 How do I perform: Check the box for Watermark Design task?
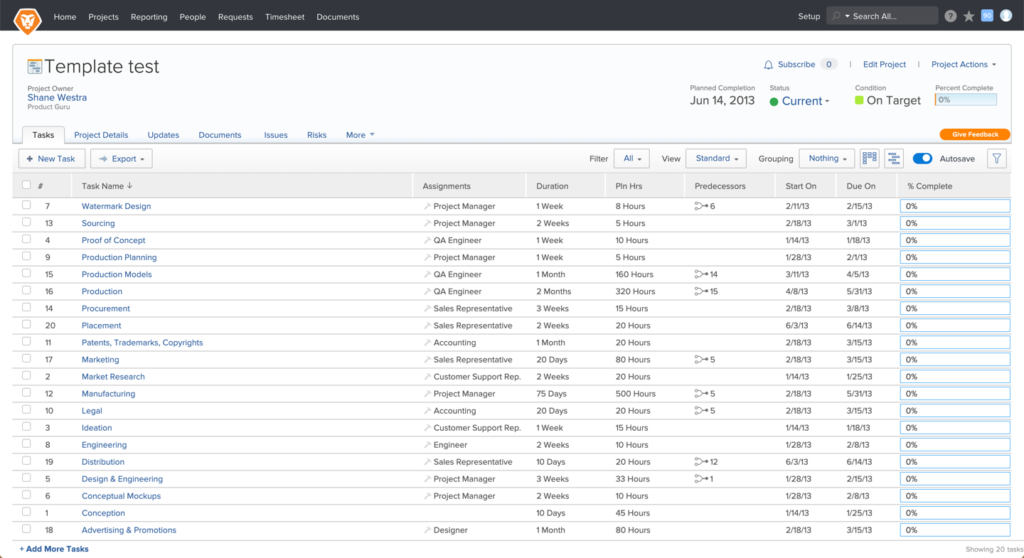coord(27,206)
